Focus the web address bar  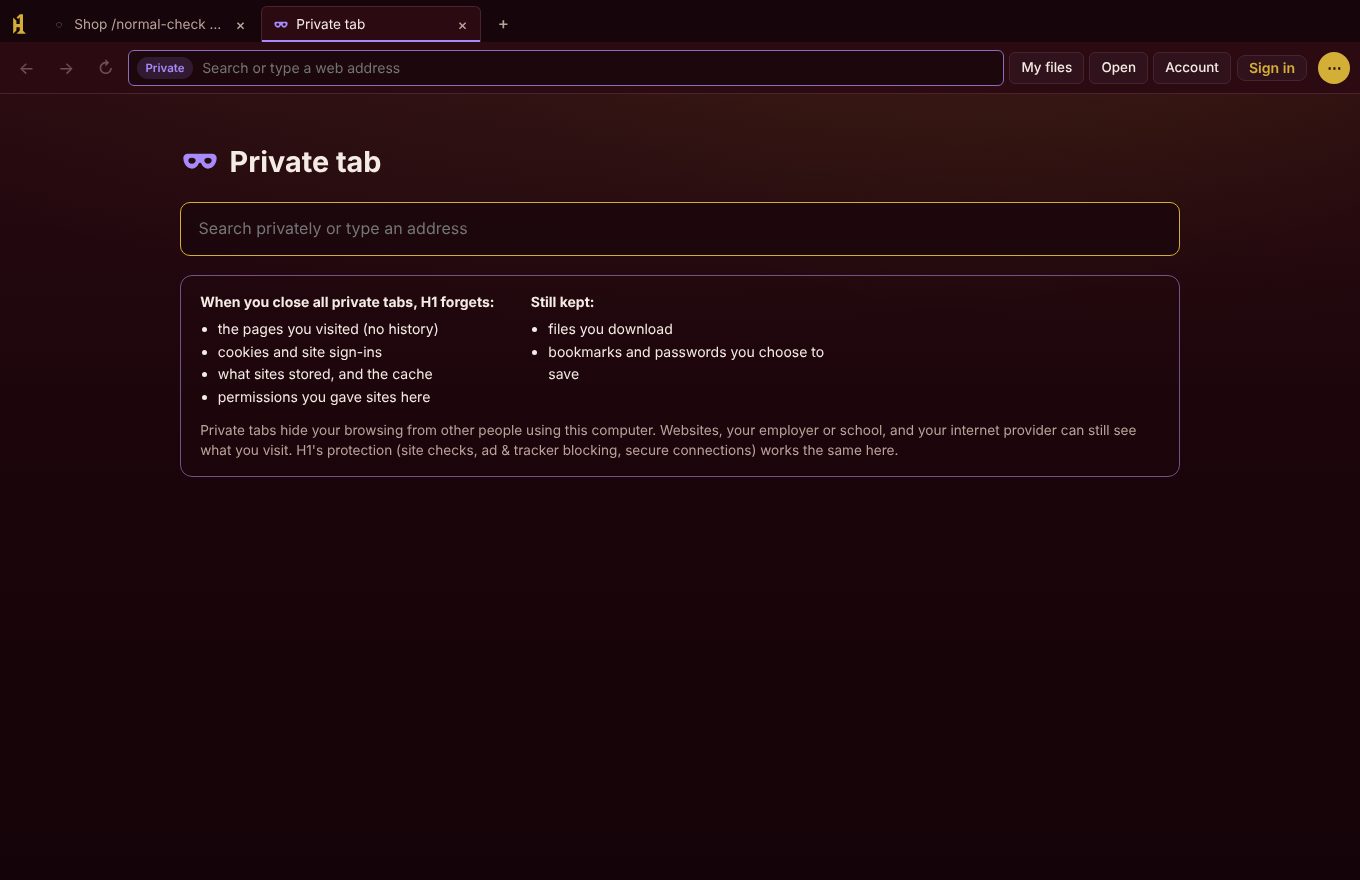point(566,68)
